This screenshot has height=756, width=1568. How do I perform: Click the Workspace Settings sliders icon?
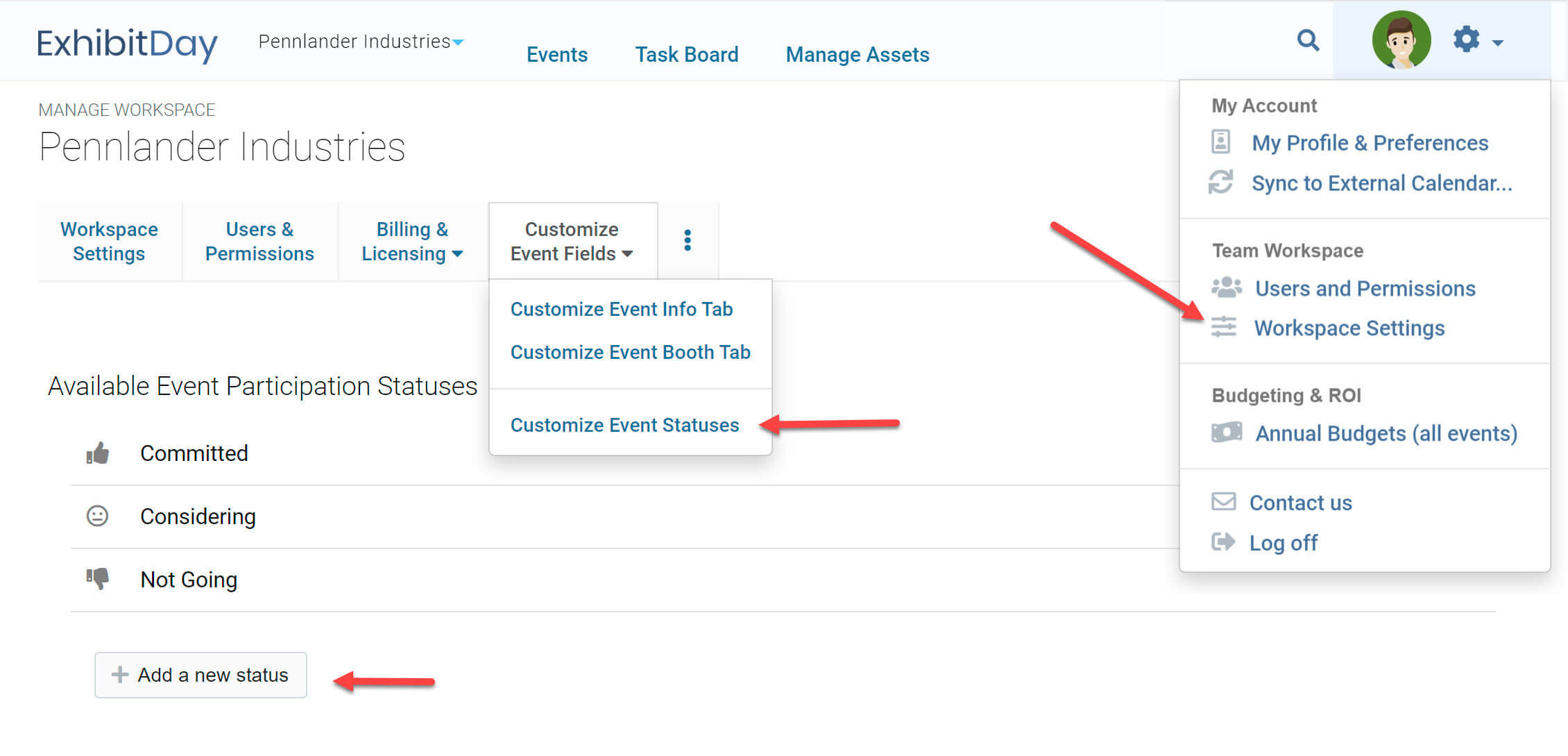[1224, 327]
